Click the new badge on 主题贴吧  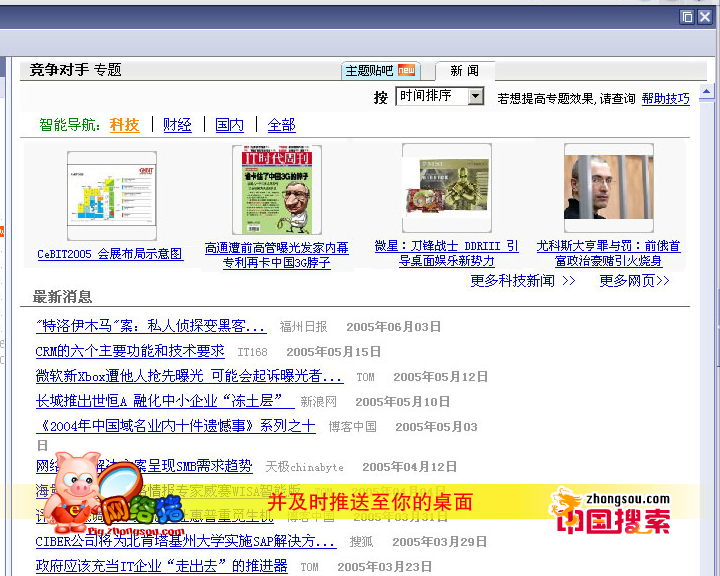pyautogui.click(x=406, y=70)
